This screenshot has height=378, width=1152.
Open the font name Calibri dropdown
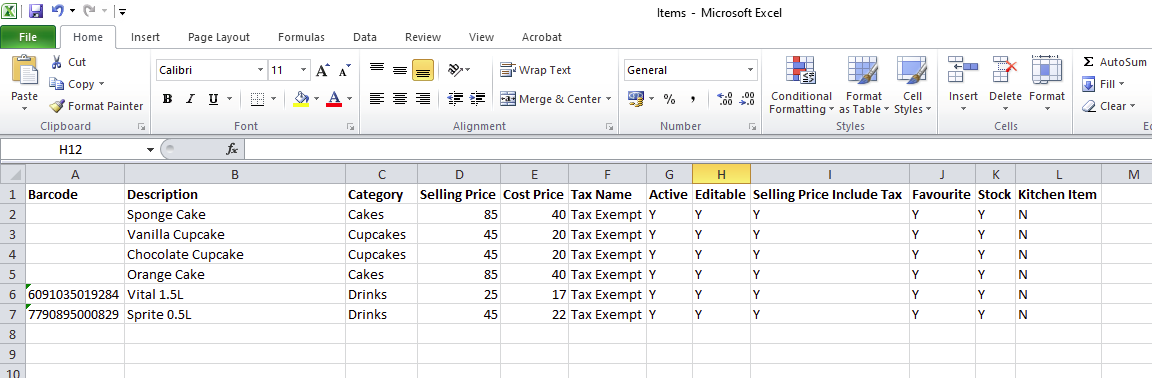pyautogui.click(x=261, y=71)
